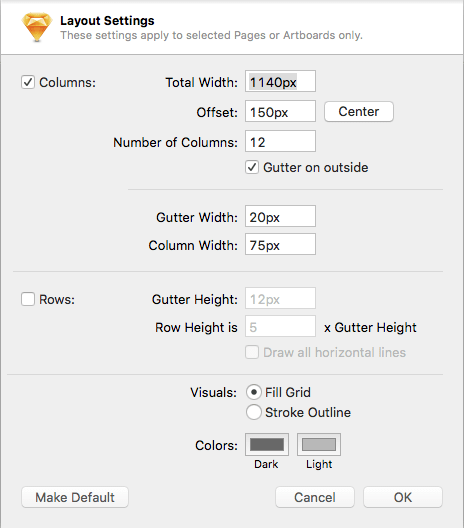The width and height of the screenshot is (464, 528).
Task: Click the Center offset button
Action: click(x=359, y=111)
